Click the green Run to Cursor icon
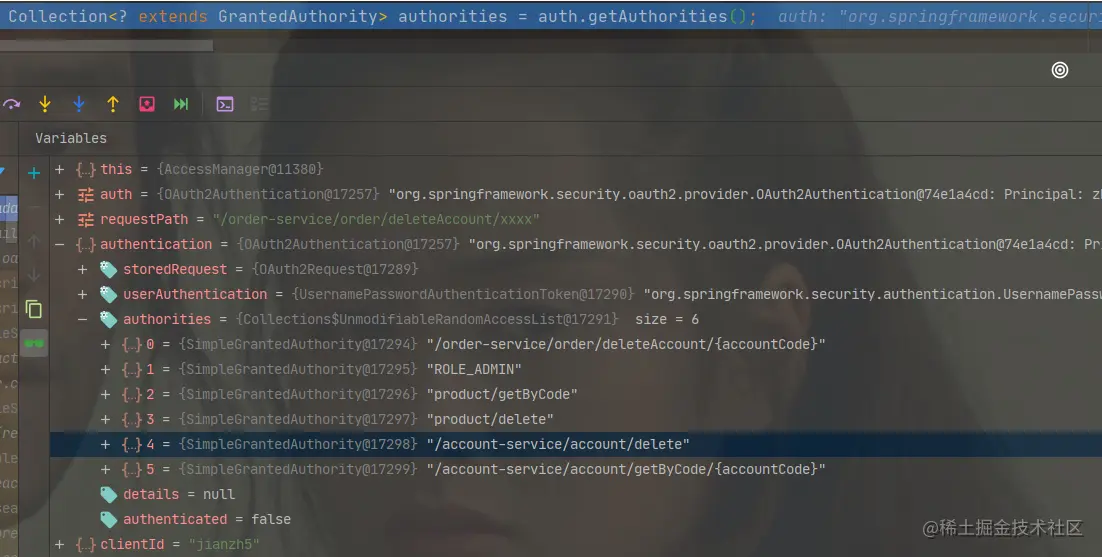This screenshot has height=557, width=1102. [x=181, y=104]
